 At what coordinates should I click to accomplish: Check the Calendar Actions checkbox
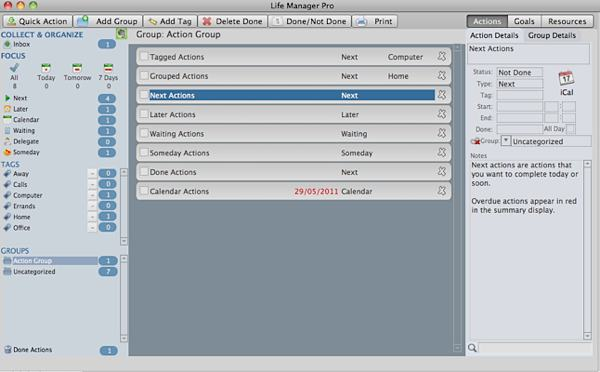pyautogui.click(x=144, y=191)
